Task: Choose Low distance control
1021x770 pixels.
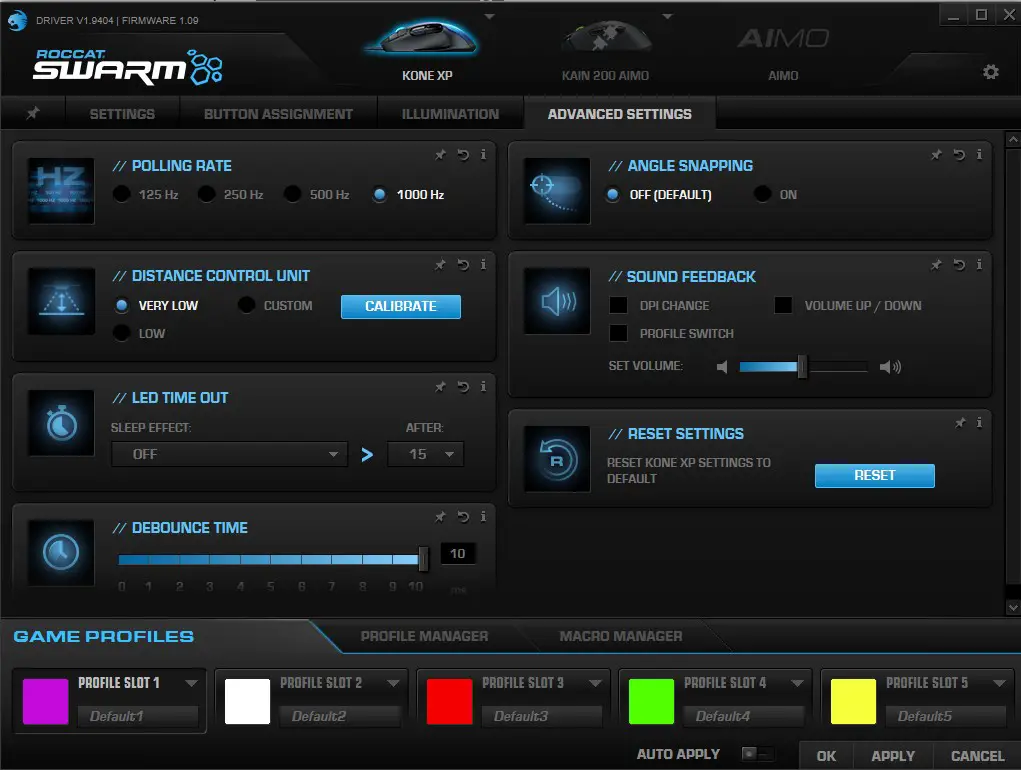Action: (122, 333)
